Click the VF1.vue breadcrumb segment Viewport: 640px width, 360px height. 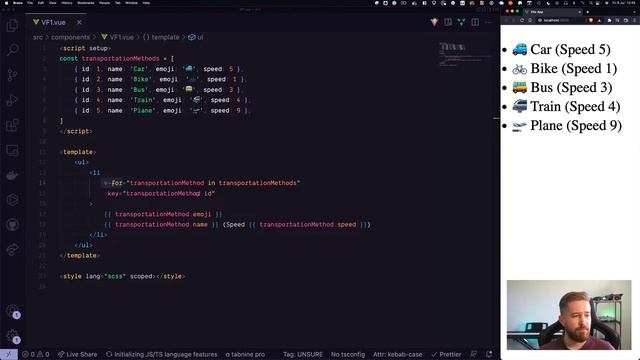click(x=117, y=37)
